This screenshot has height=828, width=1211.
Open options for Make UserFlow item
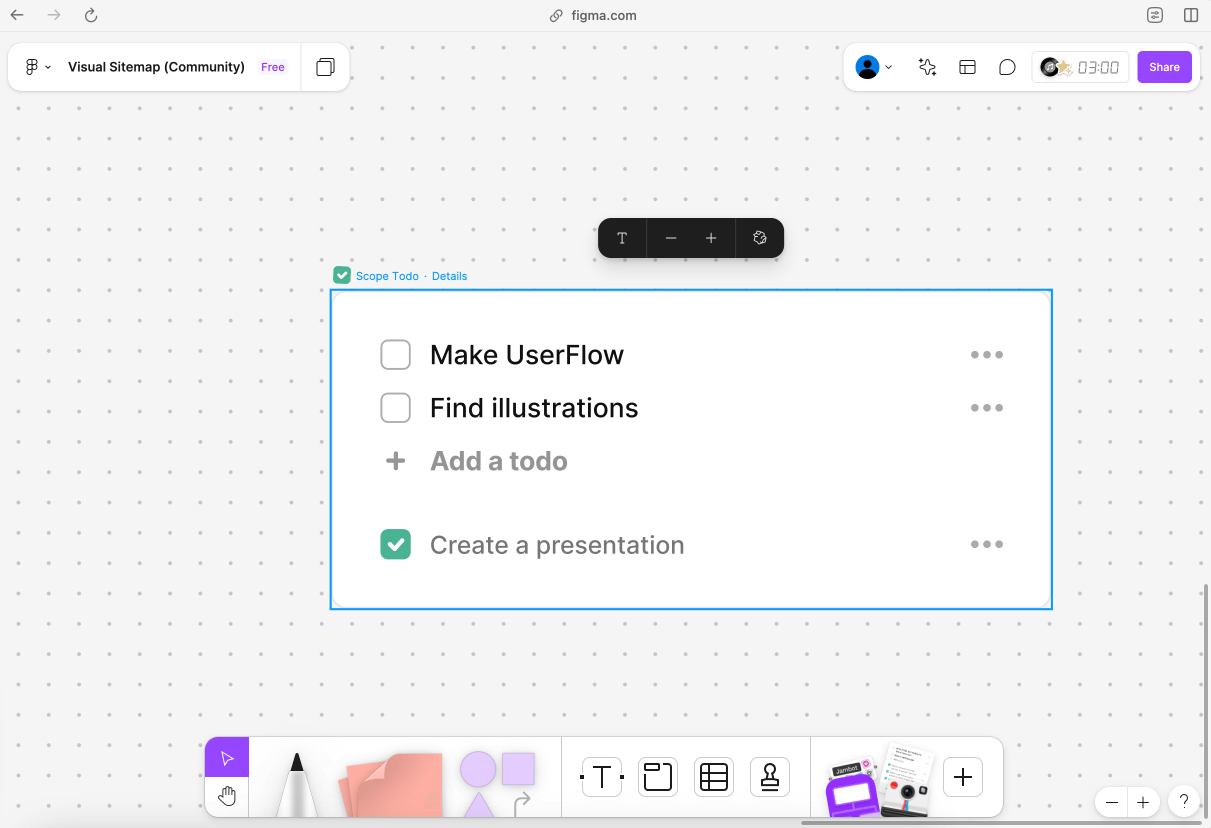coord(987,355)
